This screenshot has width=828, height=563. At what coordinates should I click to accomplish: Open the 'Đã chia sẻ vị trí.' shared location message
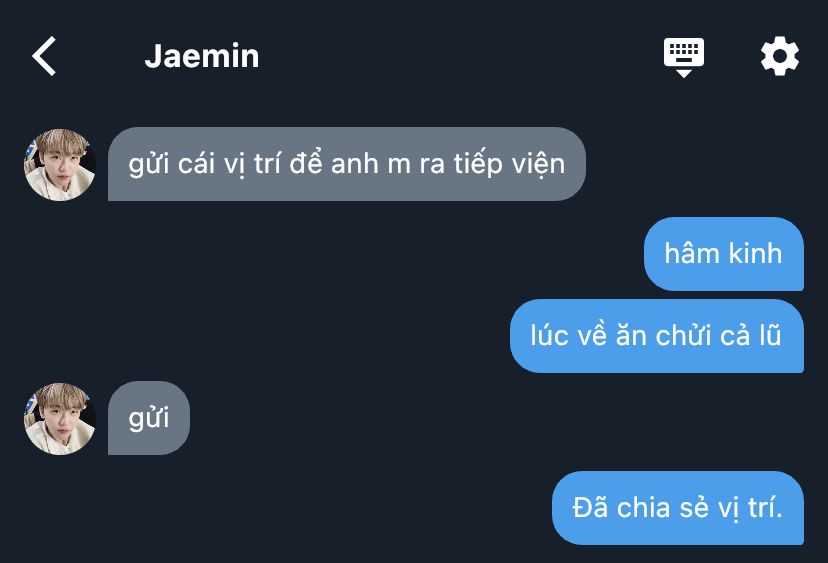[678, 508]
